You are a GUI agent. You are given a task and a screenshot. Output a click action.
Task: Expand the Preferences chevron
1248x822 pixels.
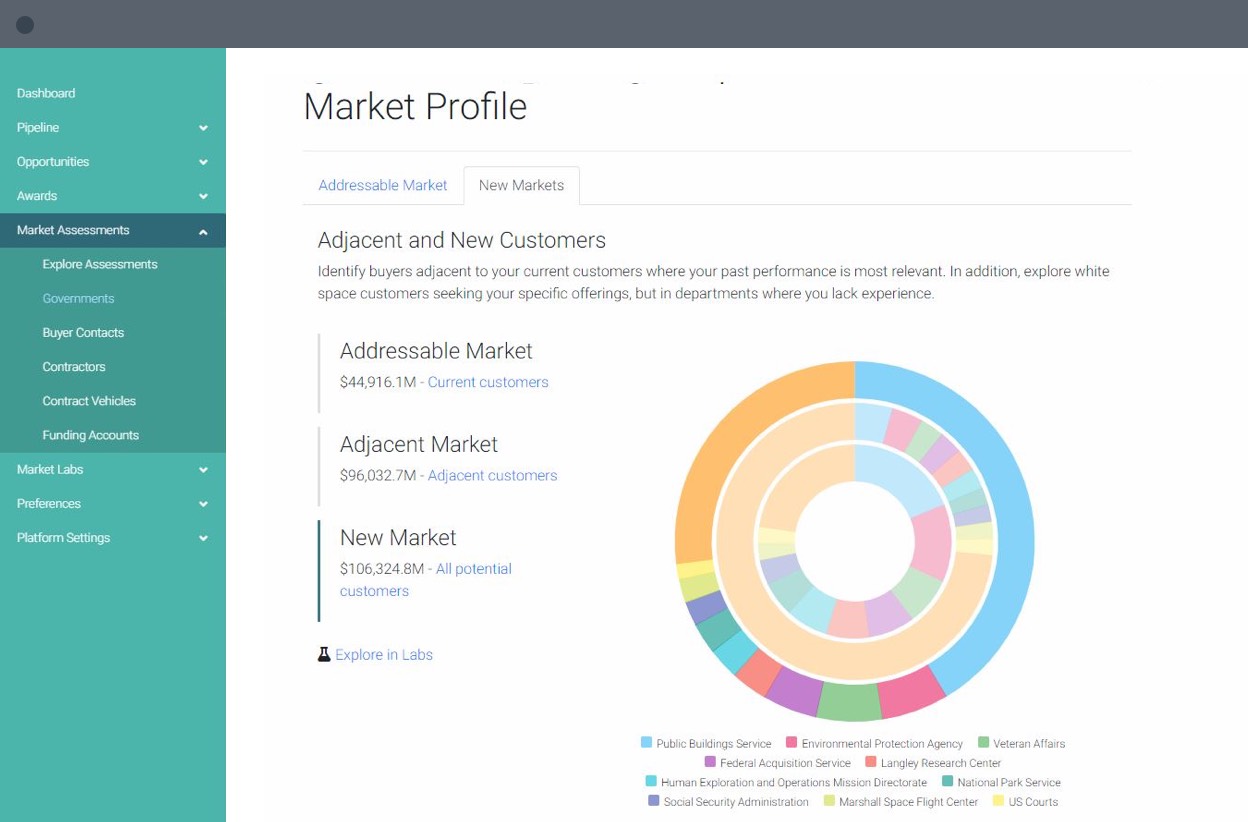203,504
